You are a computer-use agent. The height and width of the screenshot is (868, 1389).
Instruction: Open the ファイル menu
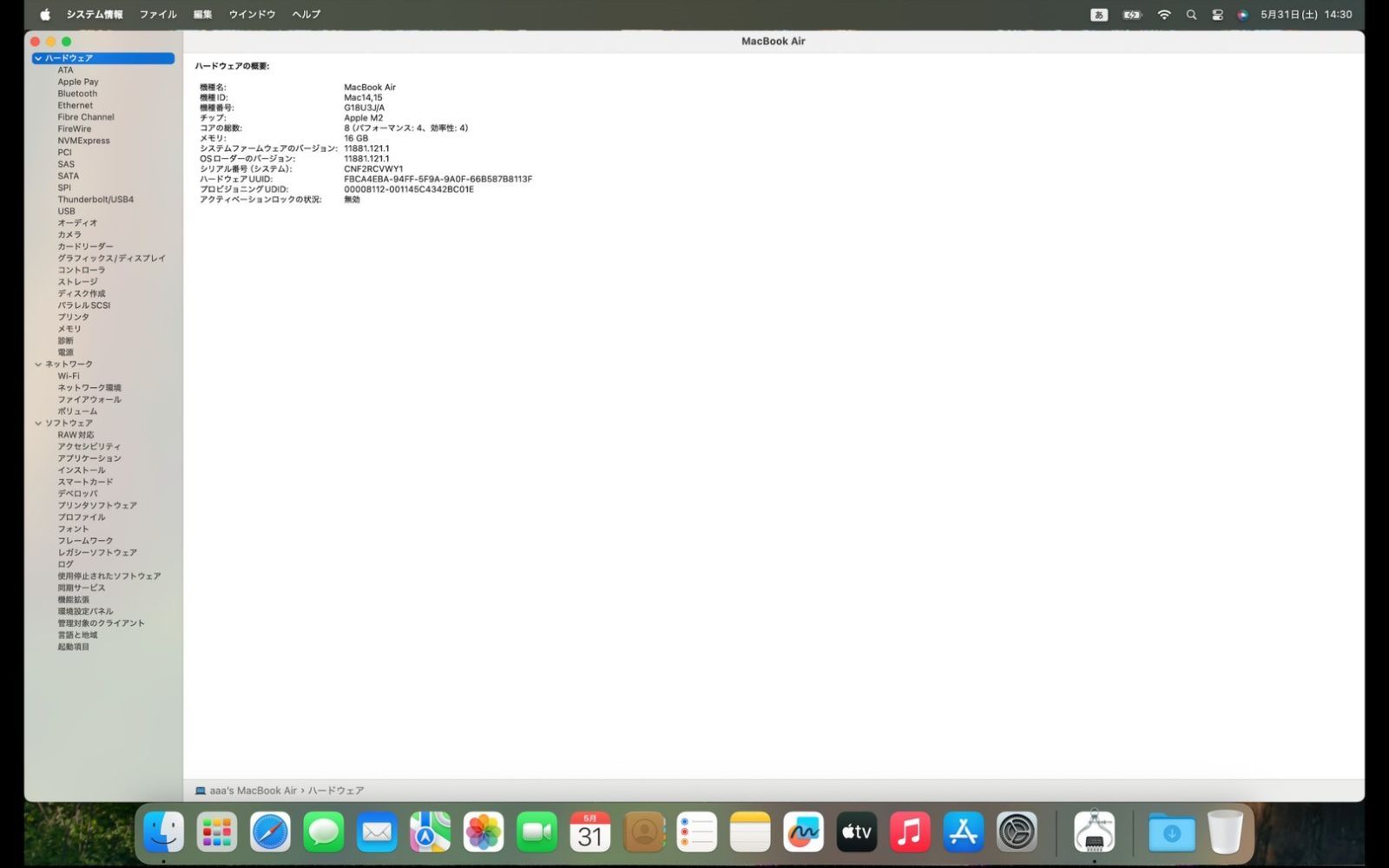pos(158,14)
